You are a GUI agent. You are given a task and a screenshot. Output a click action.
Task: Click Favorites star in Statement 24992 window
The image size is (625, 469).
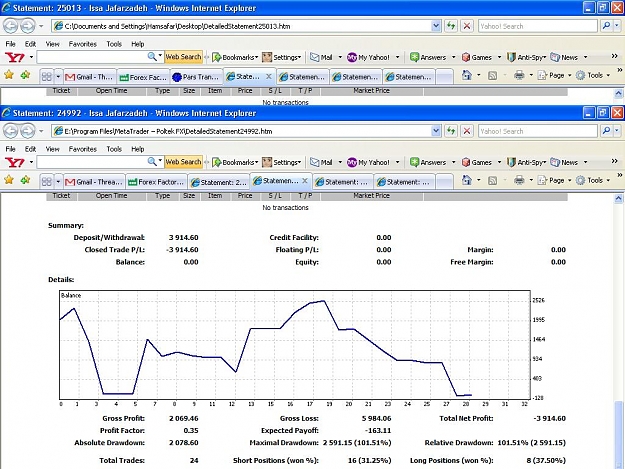point(9,180)
